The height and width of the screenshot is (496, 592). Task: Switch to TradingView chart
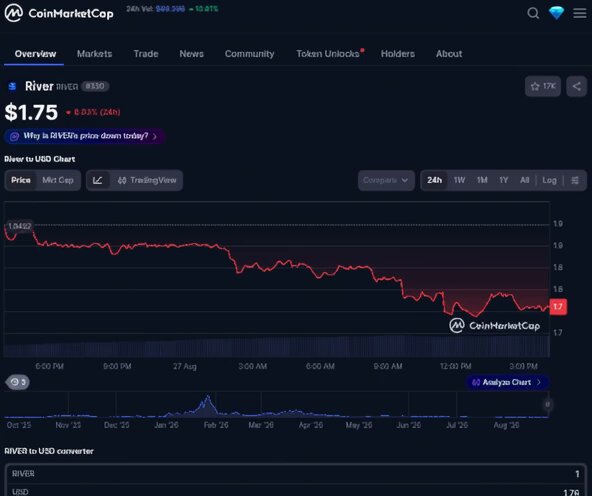(x=147, y=180)
